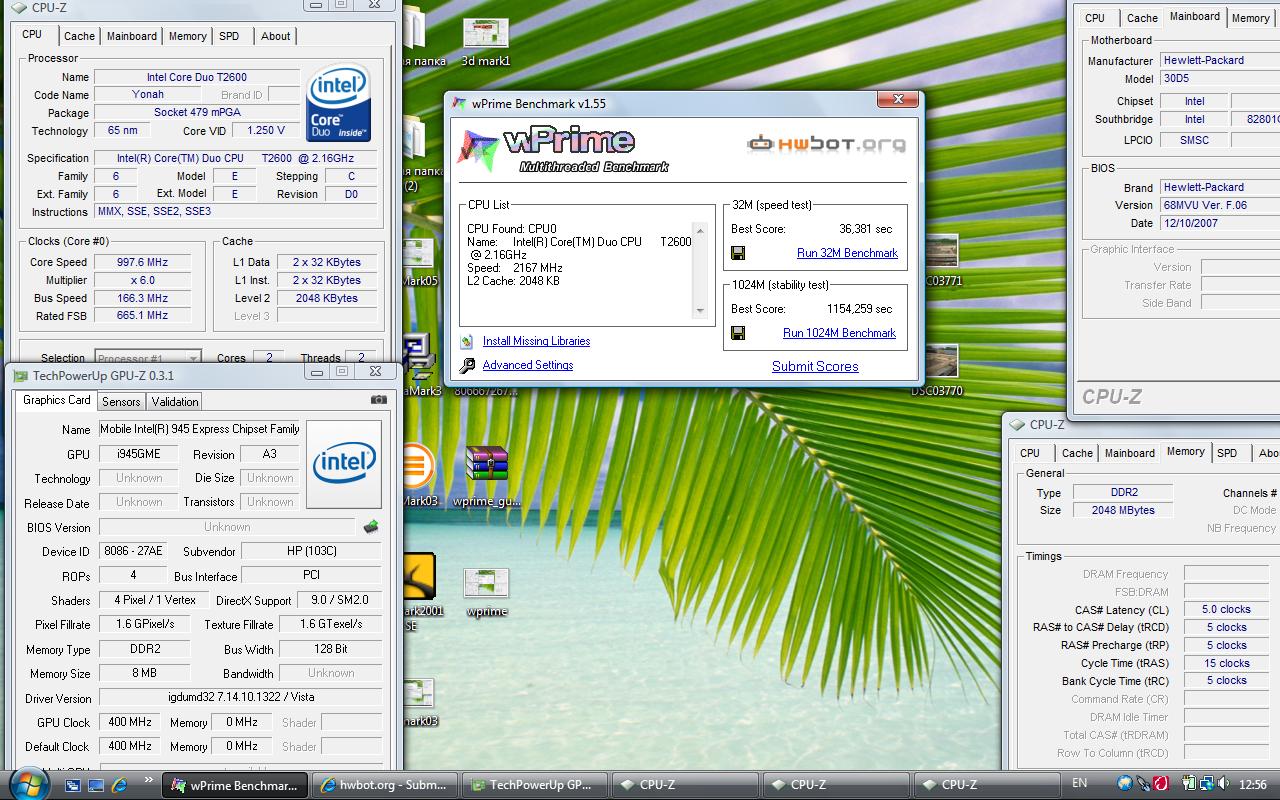Viewport: 1280px width, 800px height.
Task: Click the wPrime Multithreaded Benchmark logo
Action: click(563, 148)
